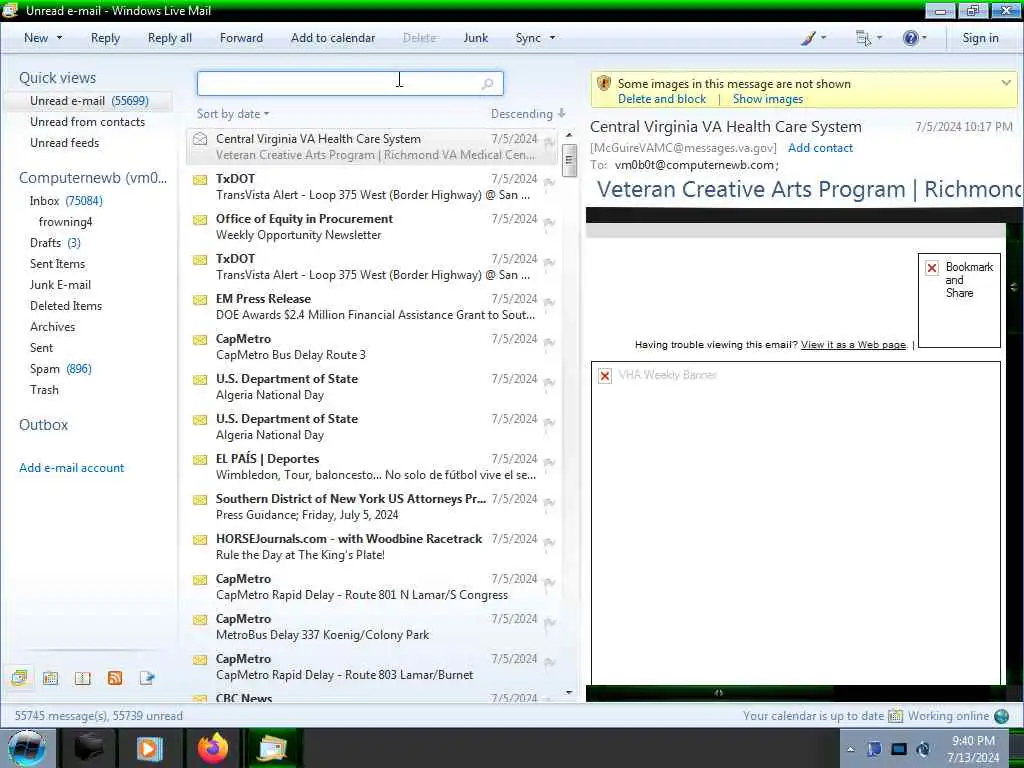Switch to Windows Live Mail taskbar button
This screenshot has width=1024, height=768.
pyautogui.click(x=274, y=748)
